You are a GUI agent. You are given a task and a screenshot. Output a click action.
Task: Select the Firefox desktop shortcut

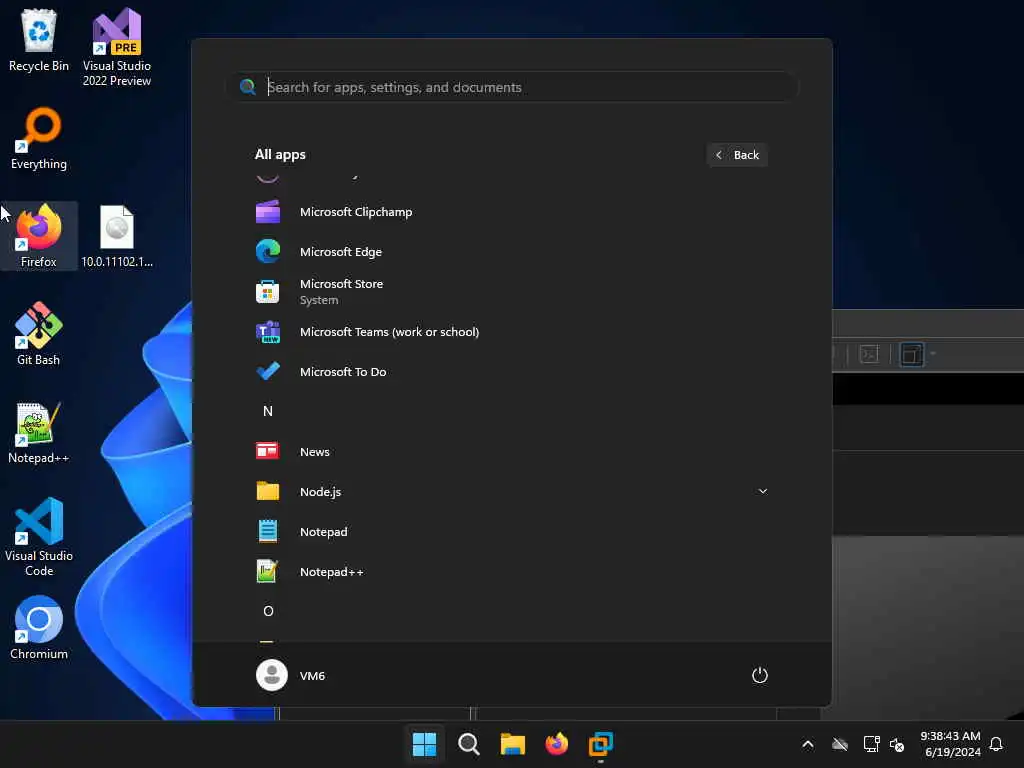39,236
